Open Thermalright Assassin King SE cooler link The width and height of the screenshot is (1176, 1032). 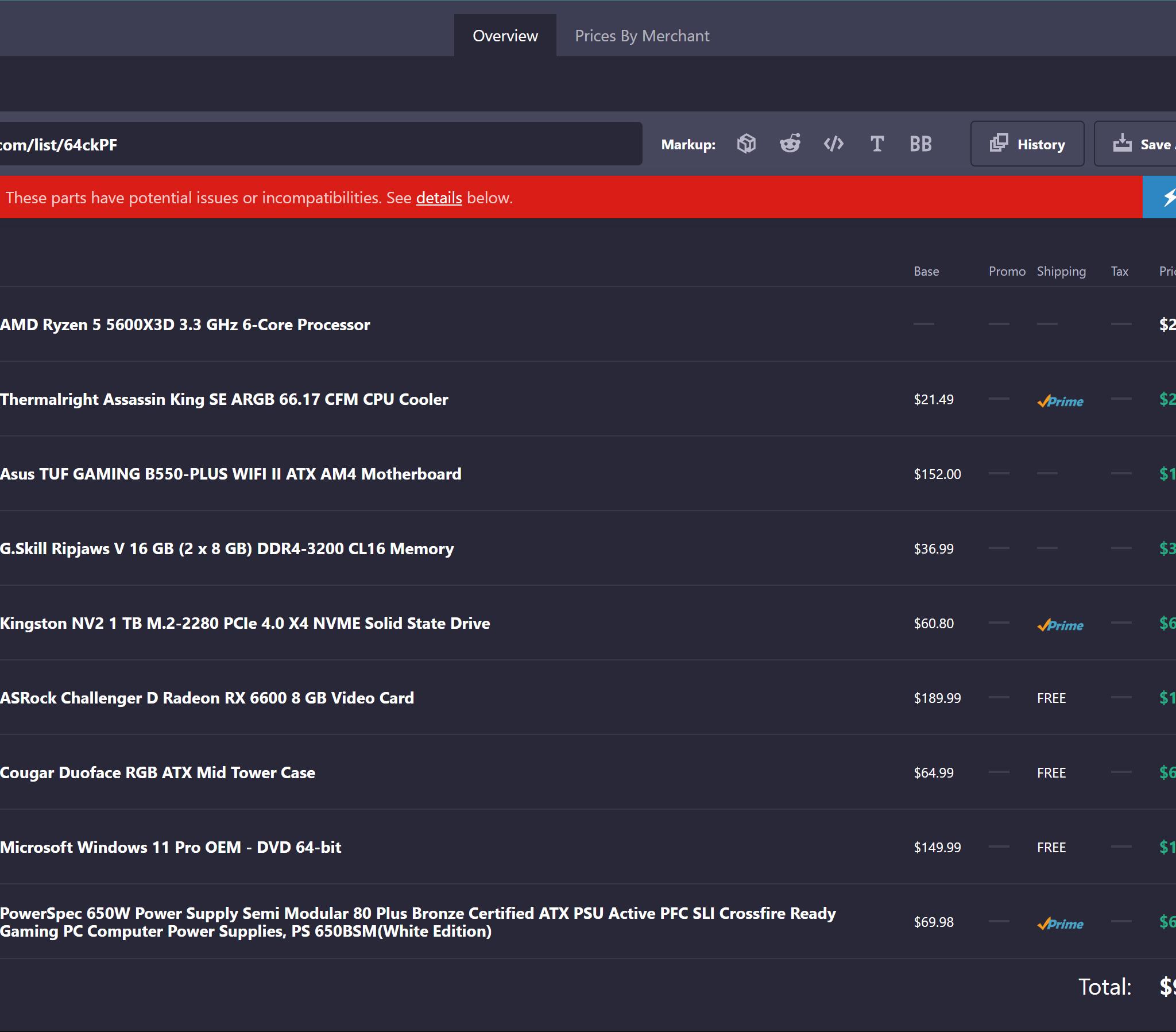coord(224,400)
